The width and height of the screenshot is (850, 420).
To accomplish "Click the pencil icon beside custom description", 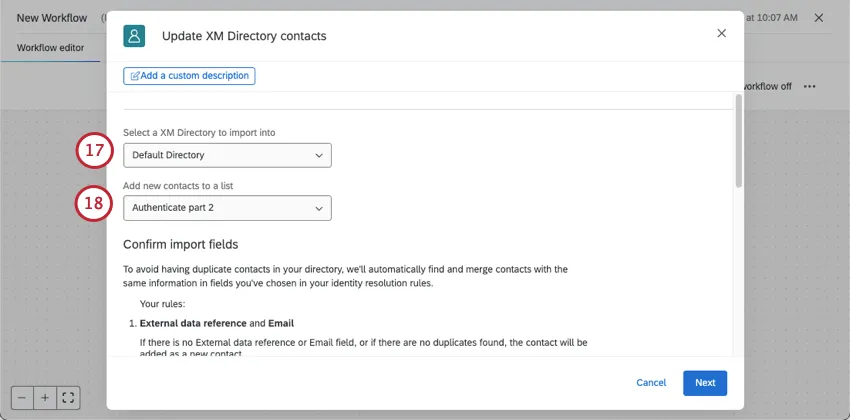I will pyautogui.click(x=135, y=76).
